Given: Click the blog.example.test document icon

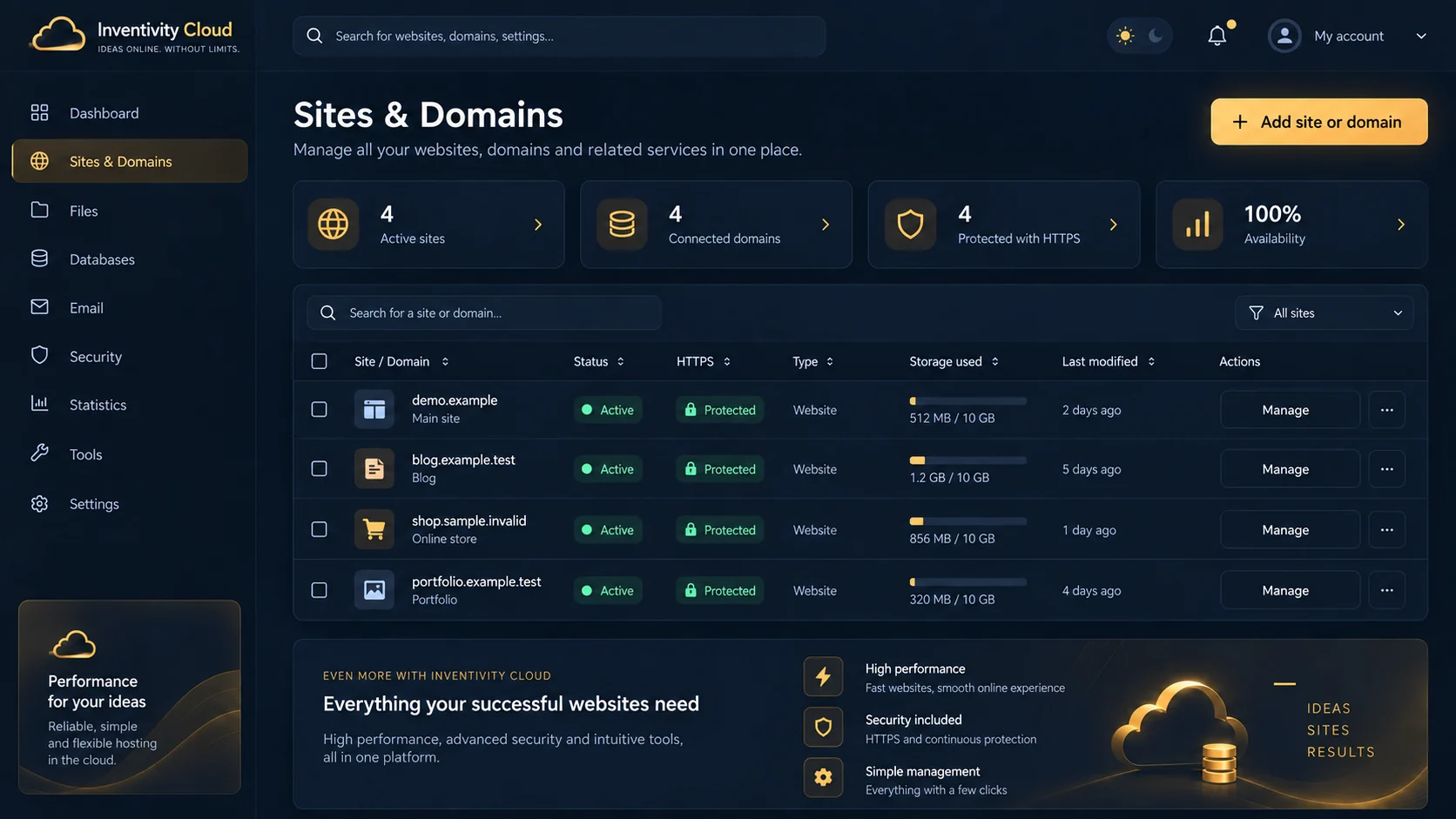Looking at the screenshot, I should [x=374, y=469].
